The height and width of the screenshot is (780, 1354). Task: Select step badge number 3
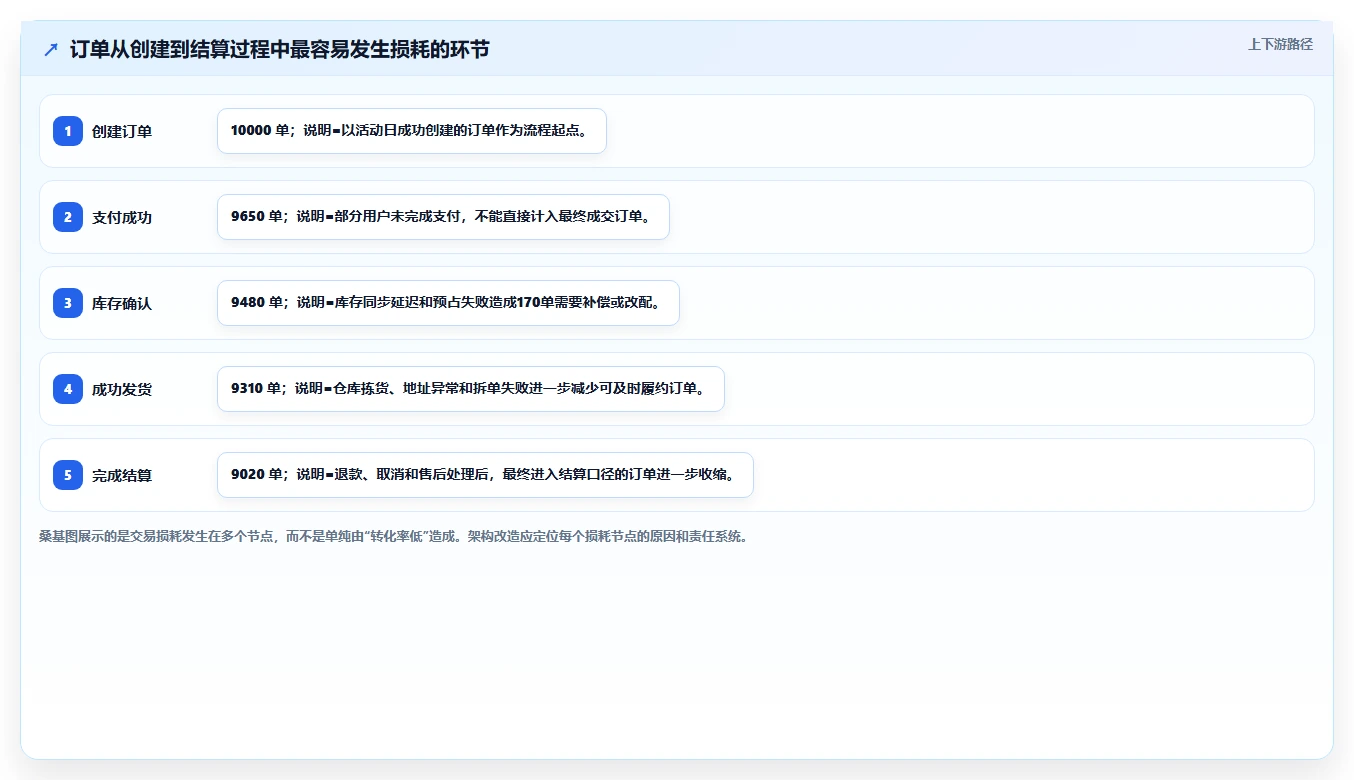coord(68,303)
